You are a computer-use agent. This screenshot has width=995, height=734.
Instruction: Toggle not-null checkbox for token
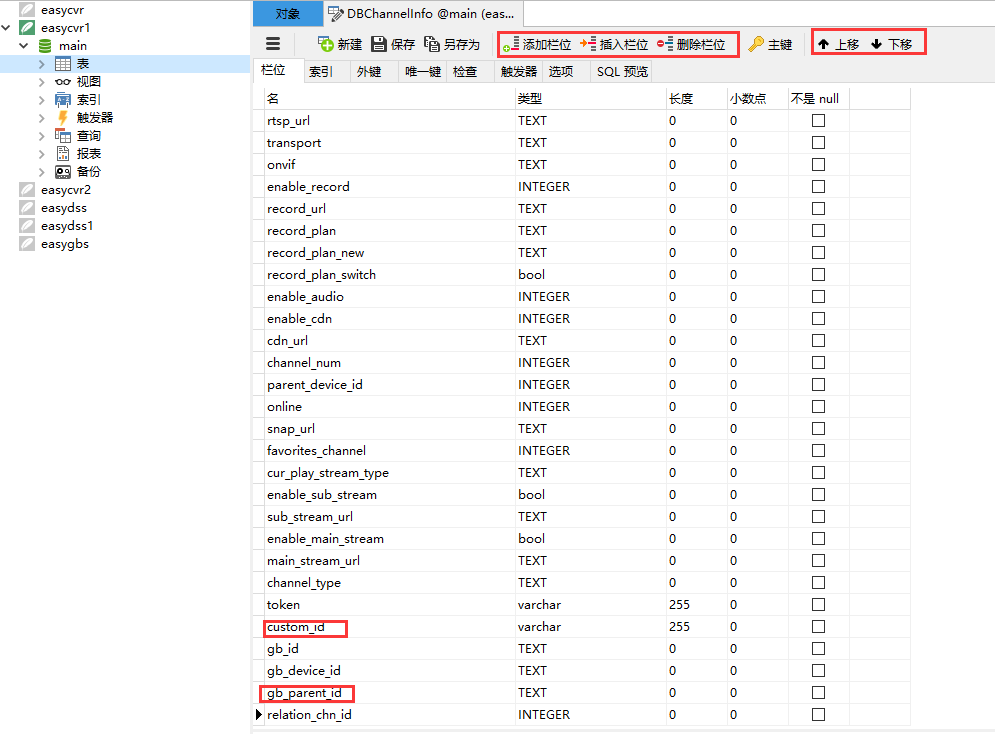pos(819,605)
